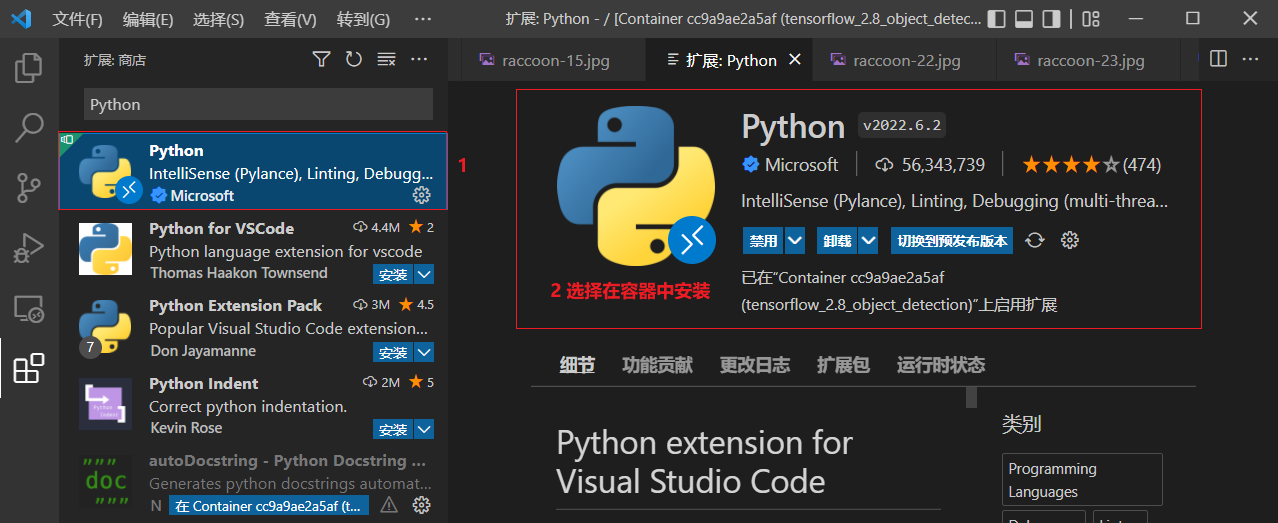Screen dimensions: 1278x523
Task: Click warning icon on autoDocstring extension
Action: [389, 505]
